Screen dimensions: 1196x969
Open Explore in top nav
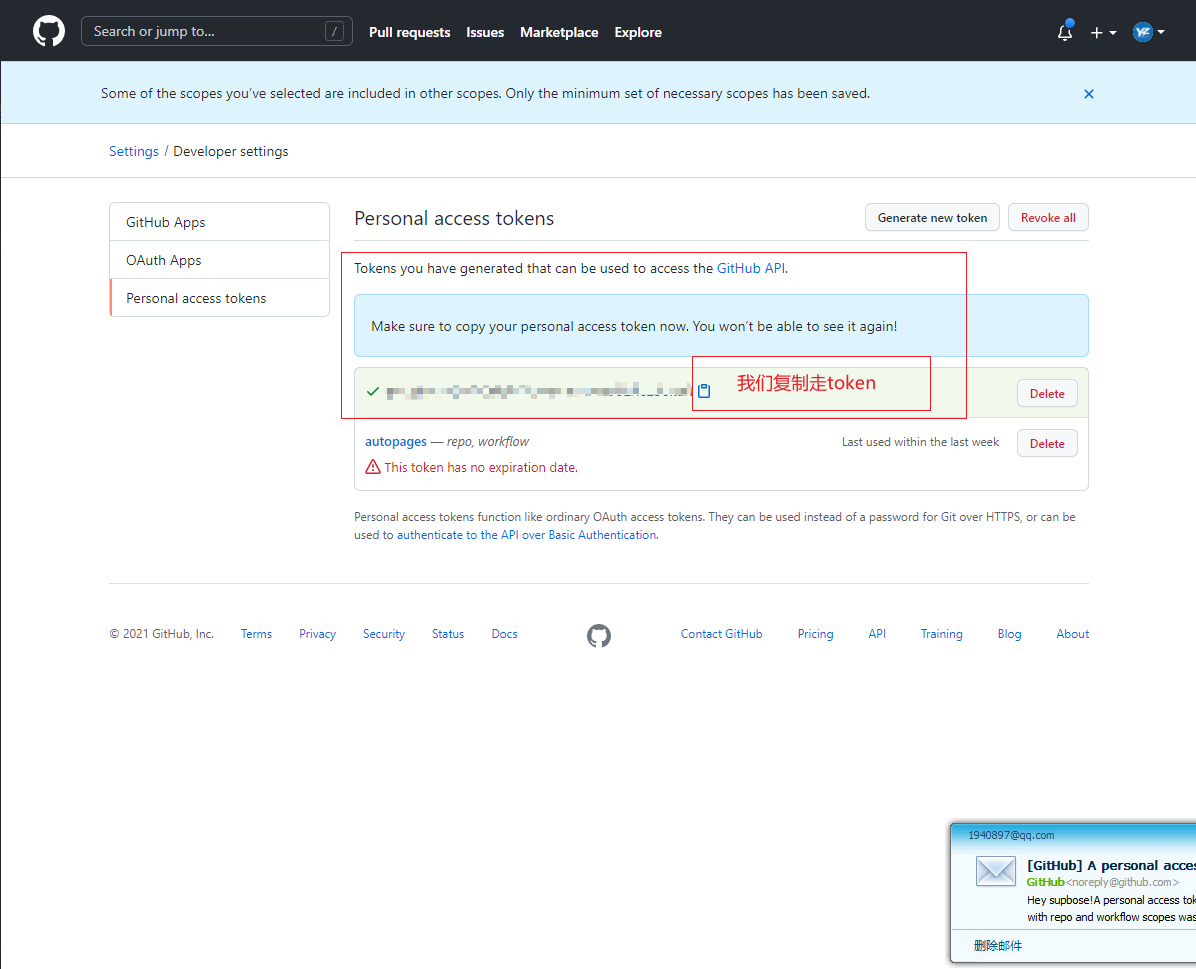click(638, 32)
